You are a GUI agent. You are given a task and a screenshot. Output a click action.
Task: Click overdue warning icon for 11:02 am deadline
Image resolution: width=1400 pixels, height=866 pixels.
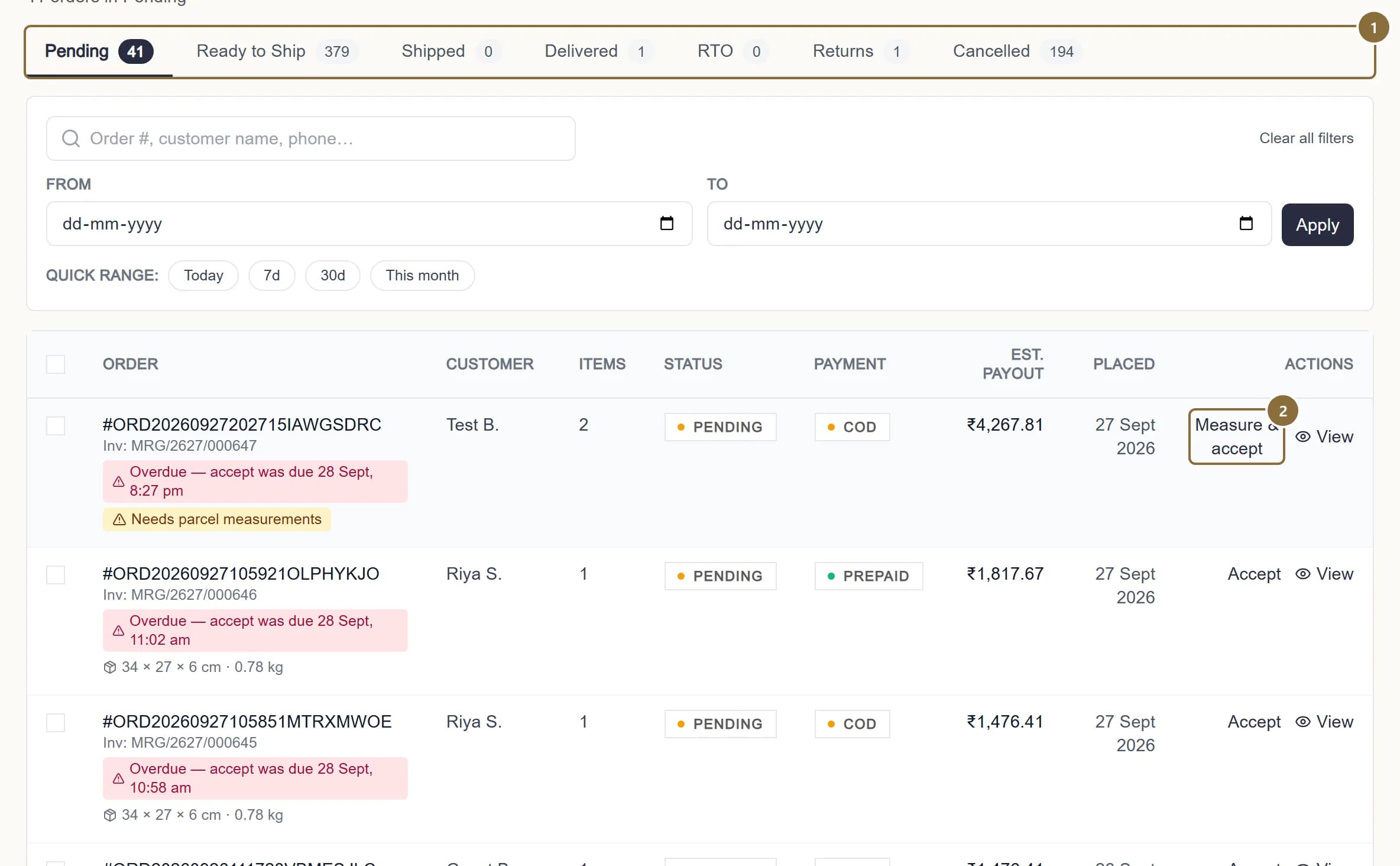point(119,631)
